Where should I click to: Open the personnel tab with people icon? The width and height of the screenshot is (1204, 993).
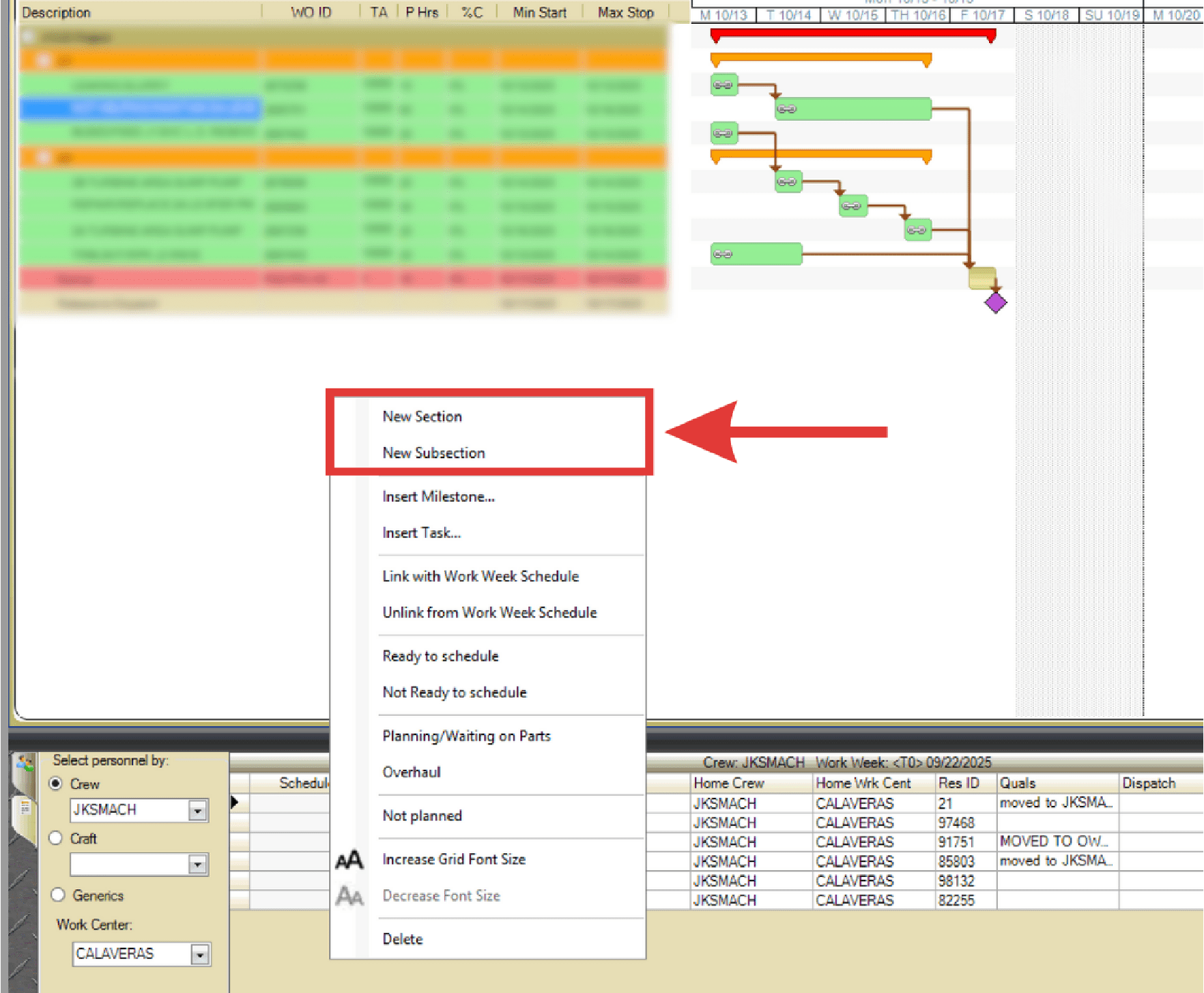25,764
